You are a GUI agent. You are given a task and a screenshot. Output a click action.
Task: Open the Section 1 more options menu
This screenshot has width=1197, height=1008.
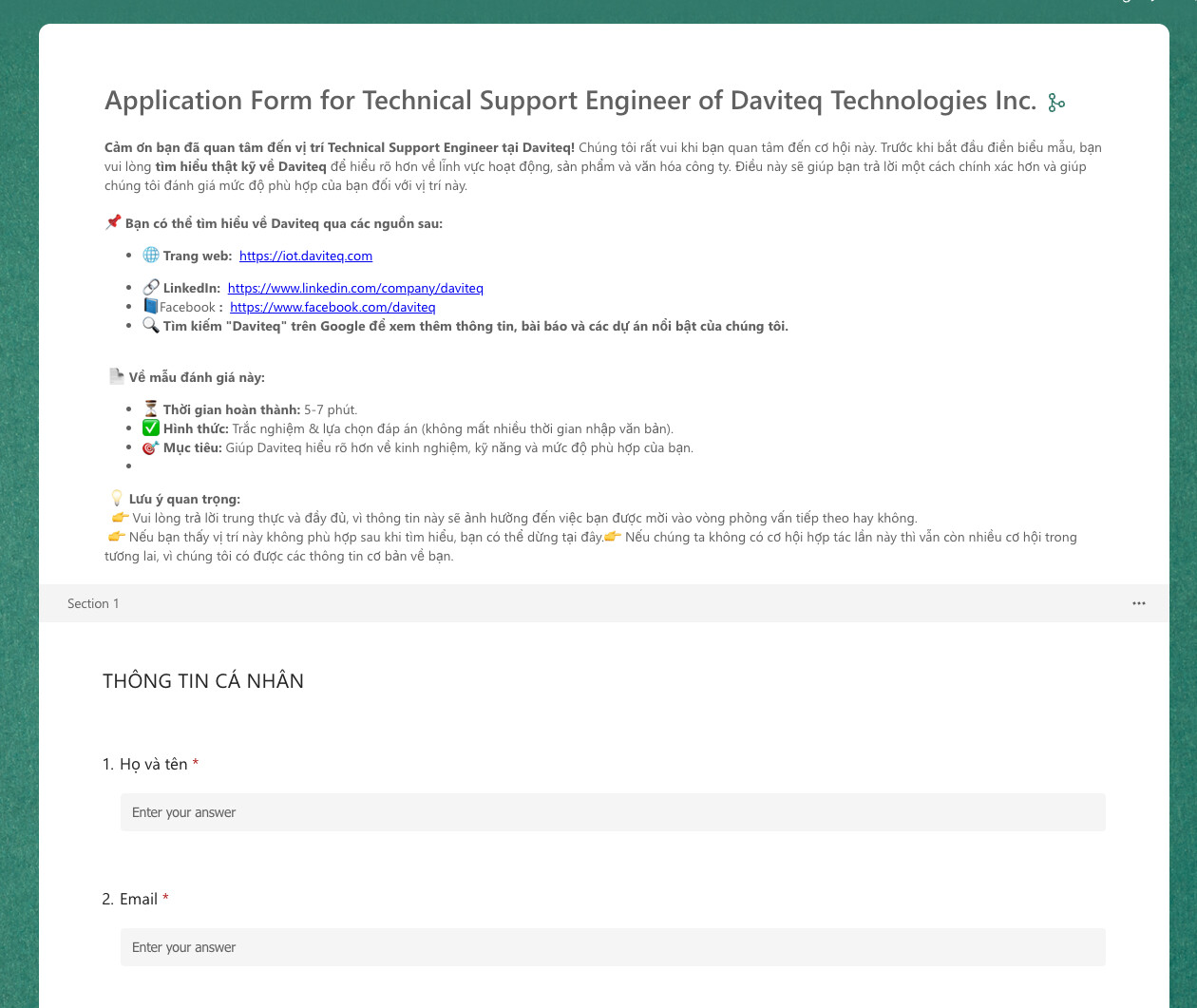pos(1138,603)
